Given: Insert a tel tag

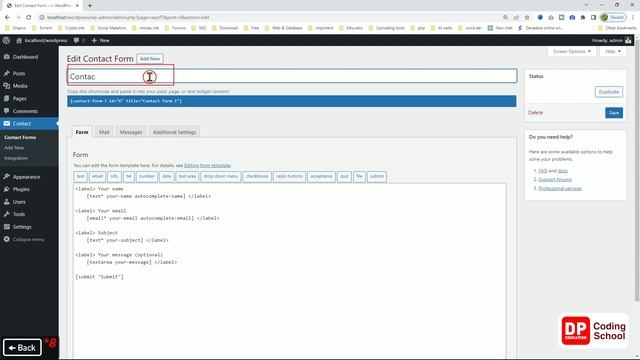Looking at the screenshot, I should pyautogui.click(x=129, y=176).
